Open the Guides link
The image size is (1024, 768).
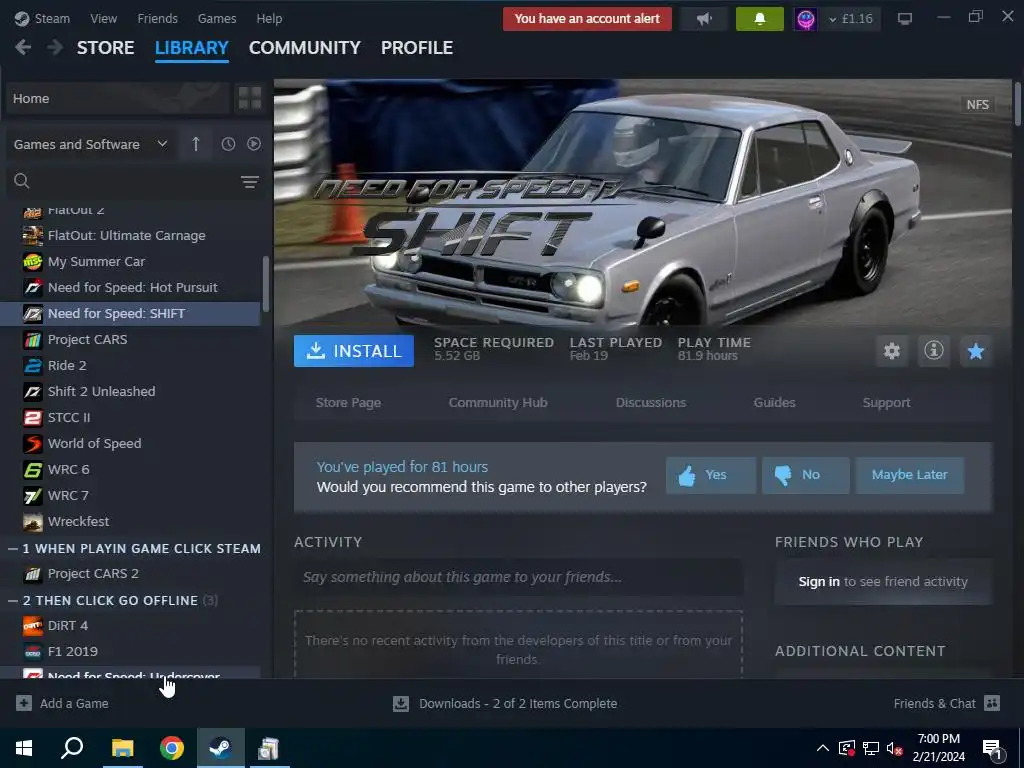pyautogui.click(x=774, y=403)
